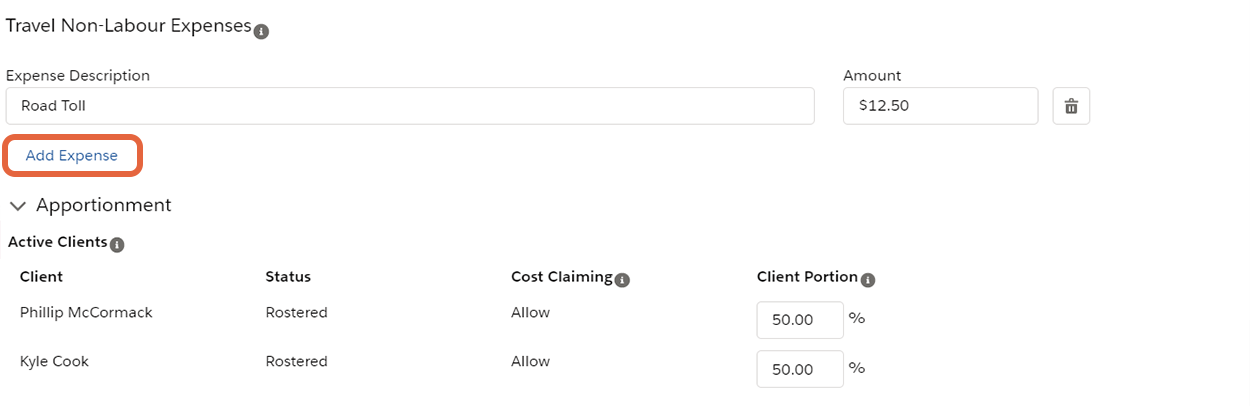Image resolution: width=1250 pixels, height=406 pixels.
Task: Edit Phillip McCormack's client portion percentage
Action: click(800, 320)
